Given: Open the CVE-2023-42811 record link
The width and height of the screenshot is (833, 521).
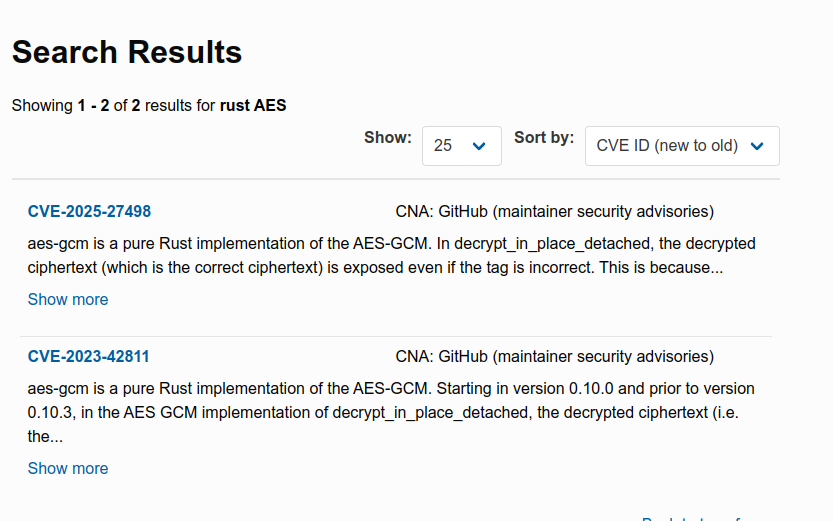Looking at the screenshot, I should click(89, 356).
